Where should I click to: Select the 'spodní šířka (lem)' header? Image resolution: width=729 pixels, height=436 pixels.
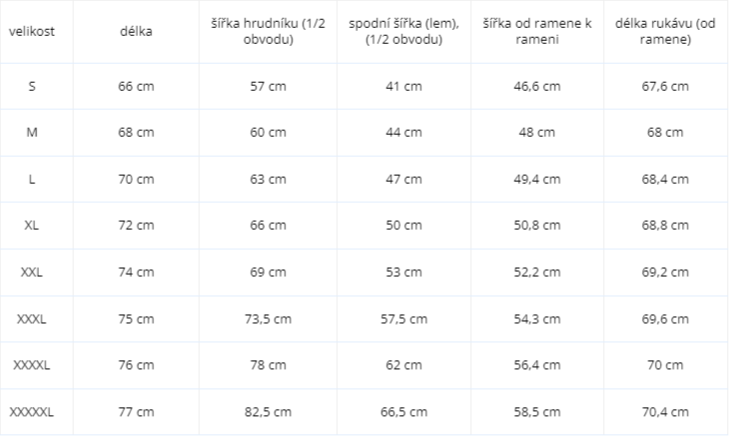point(404,31)
